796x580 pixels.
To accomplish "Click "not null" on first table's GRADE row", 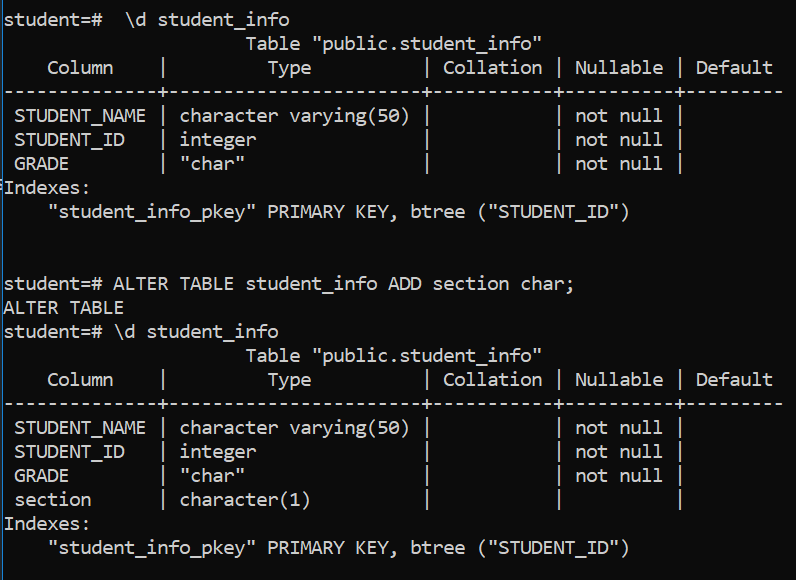I will pos(618,164).
